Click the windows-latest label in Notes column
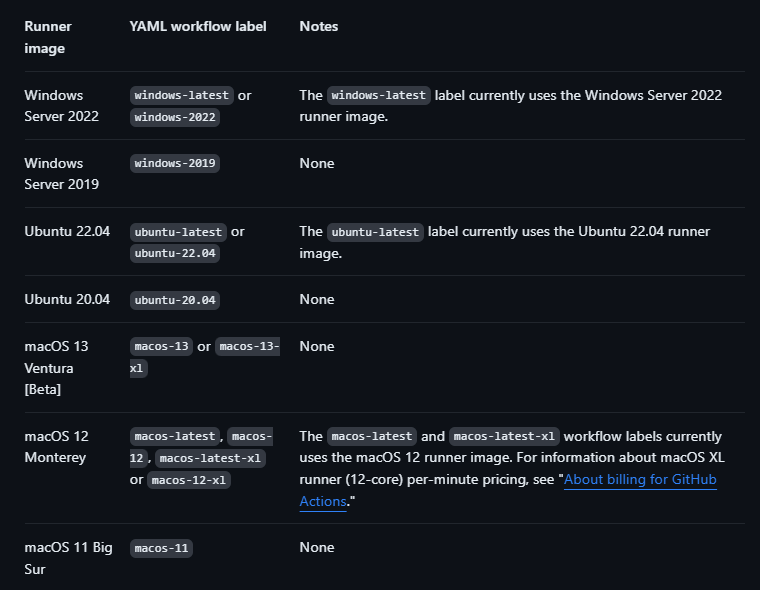 pos(379,96)
